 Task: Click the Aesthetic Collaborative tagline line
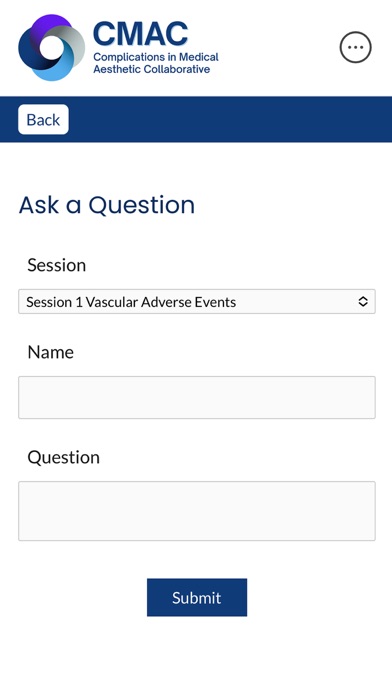coord(151,69)
